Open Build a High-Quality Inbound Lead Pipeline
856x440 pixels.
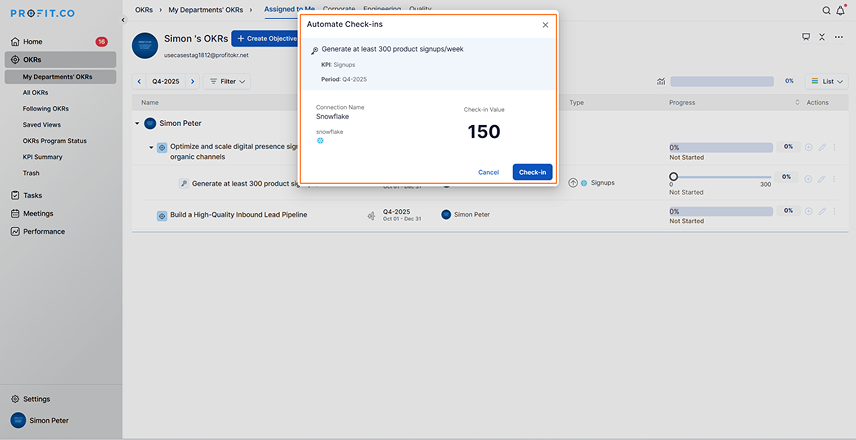click(x=239, y=215)
